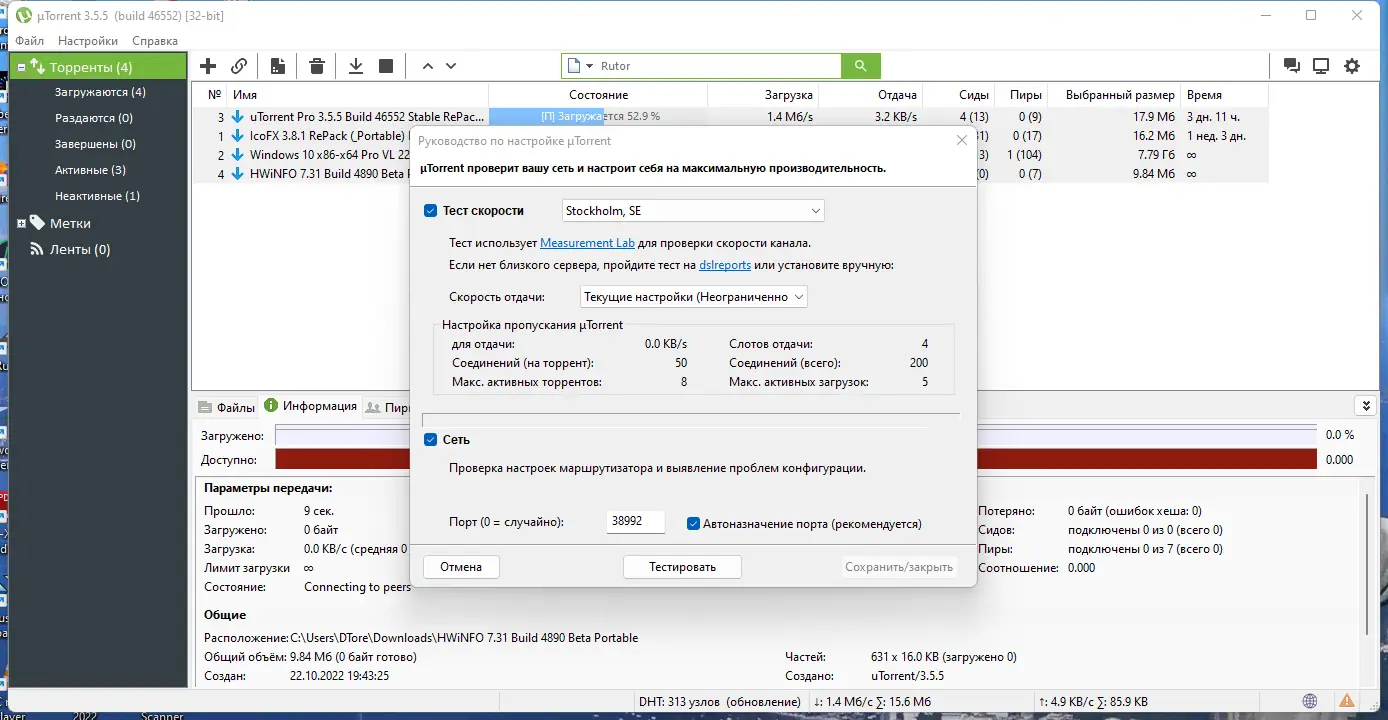Click the Тестировать button

click(682, 567)
